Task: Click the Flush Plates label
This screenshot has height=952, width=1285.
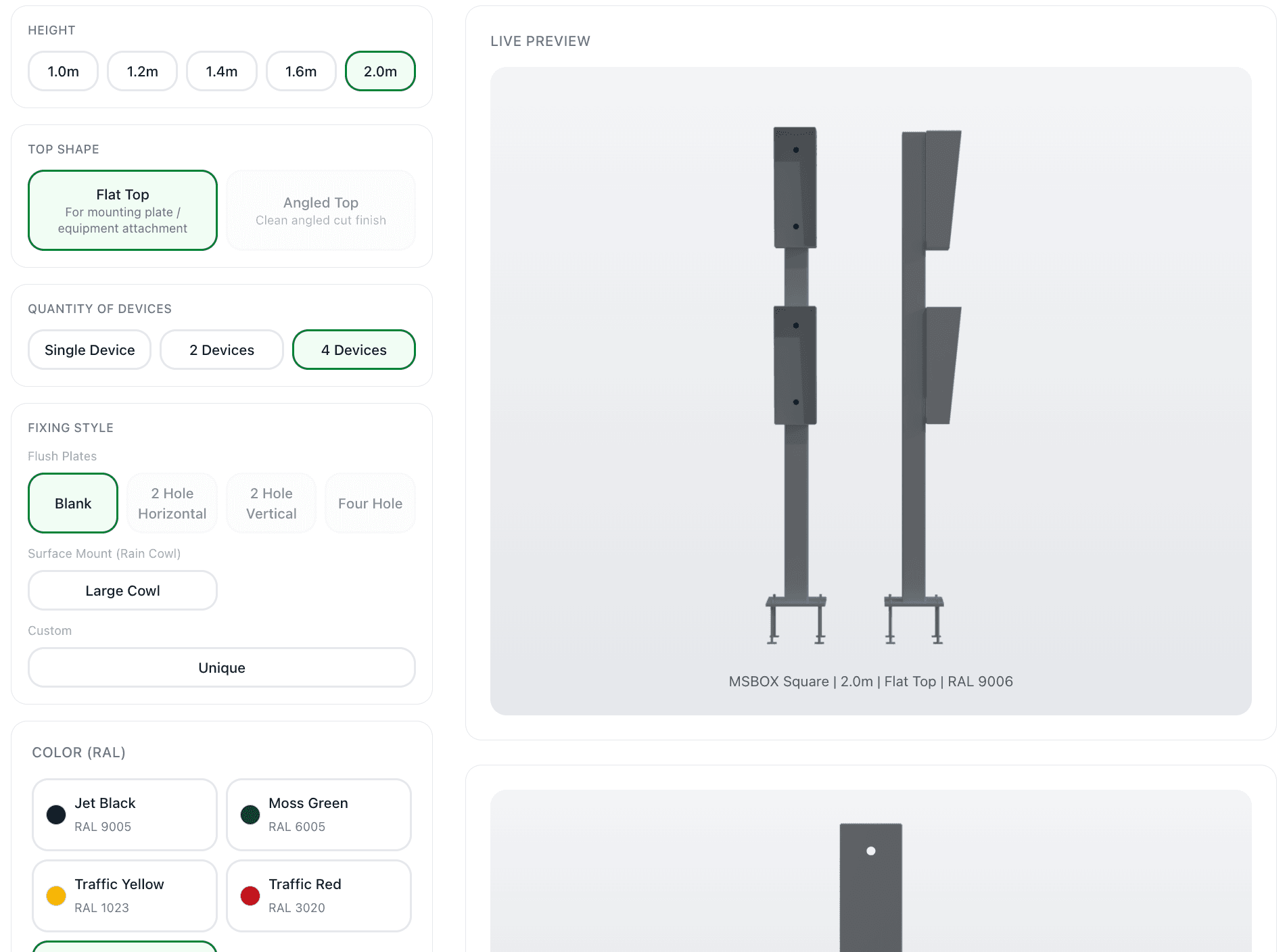Action: pos(62,456)
